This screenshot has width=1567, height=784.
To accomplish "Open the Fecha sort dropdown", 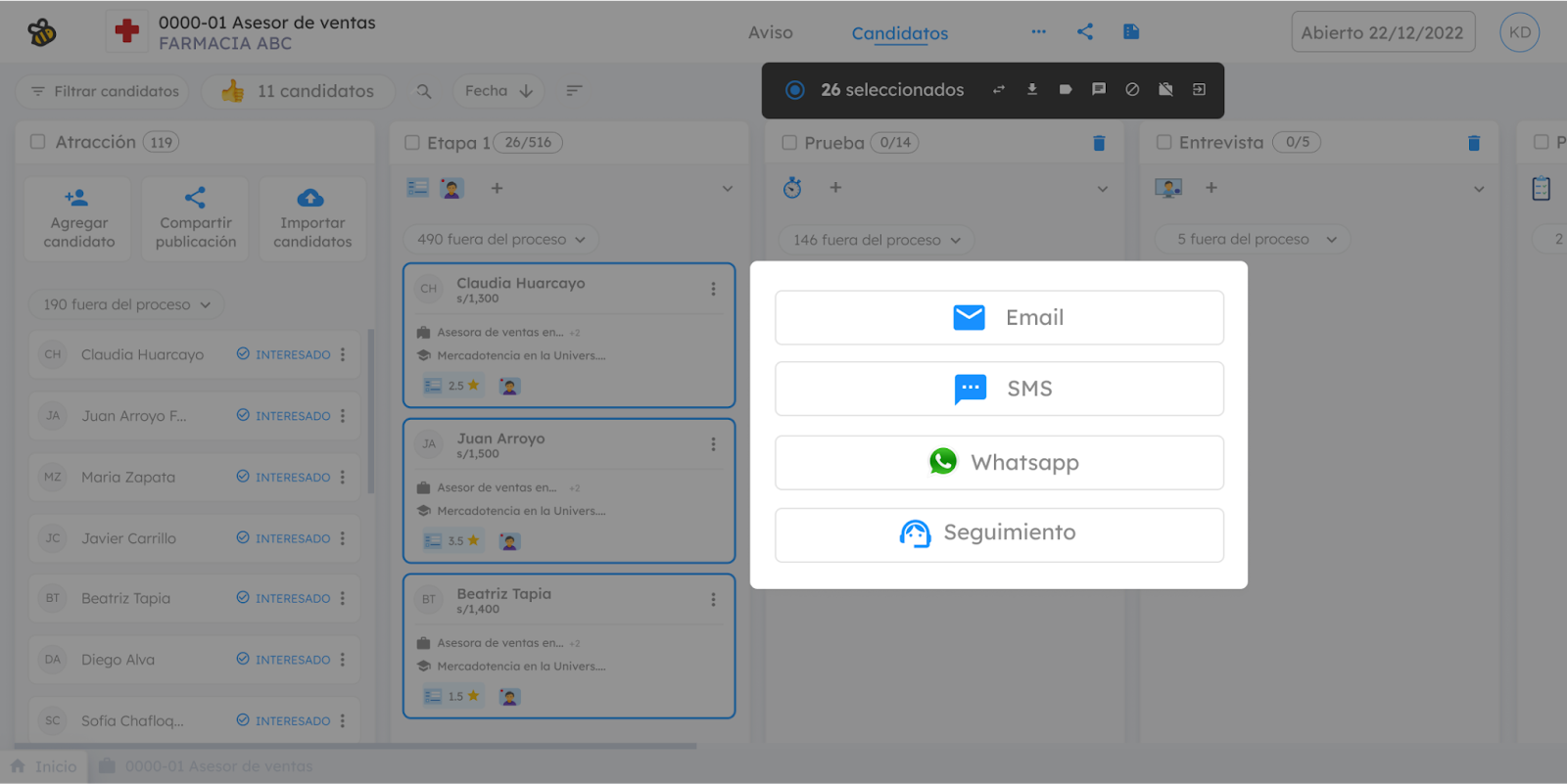I will point(499,91).
